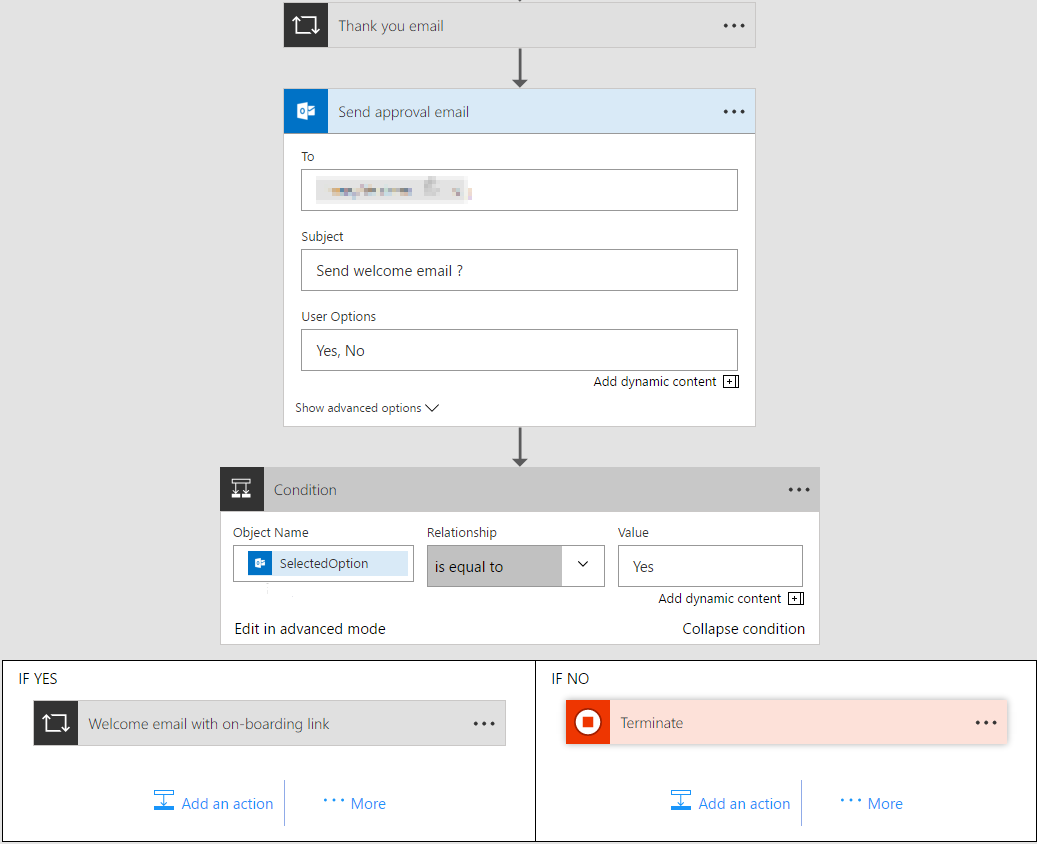Open the Terminate action ellipsis menu
The width and height of the screenshot is (1037, 844).
pyautogui.click(x=986, y=723)
